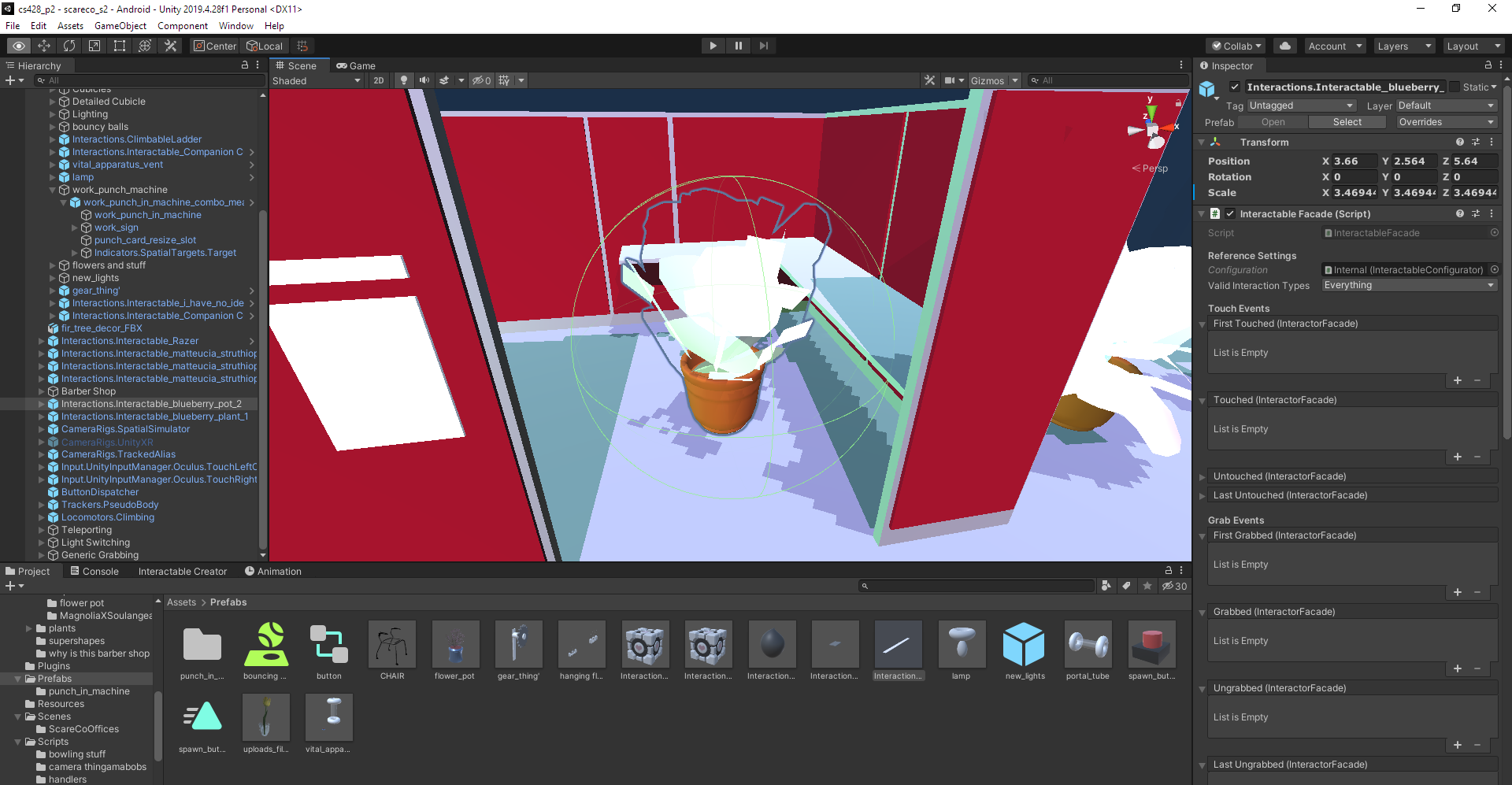This screenshot has height=785, width=1512.
Task: Select the Rect transform tool
Action: [120, 46]
